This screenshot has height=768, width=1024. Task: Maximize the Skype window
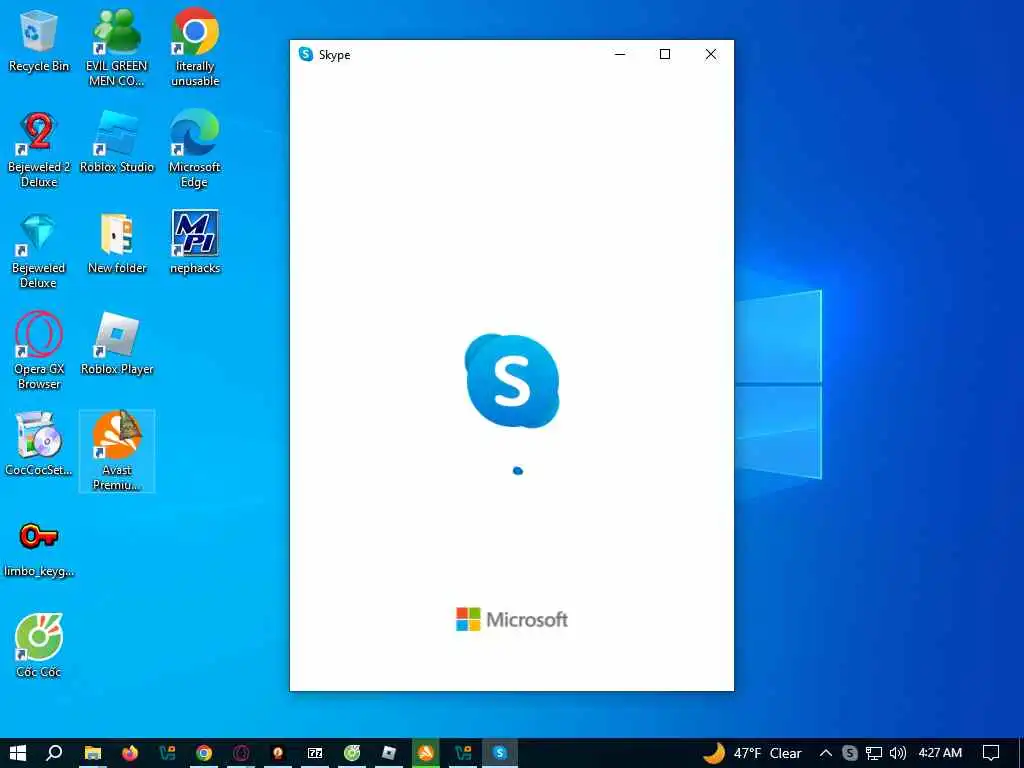click(665, 54)
